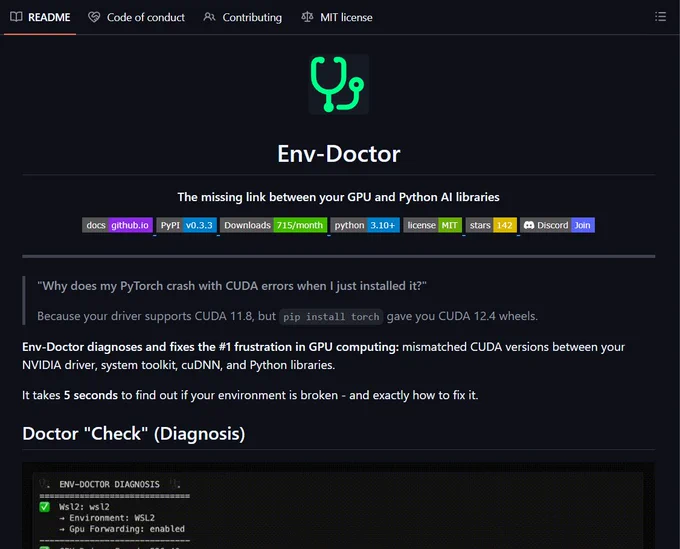
Task: Click the green stethoscope logo
Action: (338, 84)
